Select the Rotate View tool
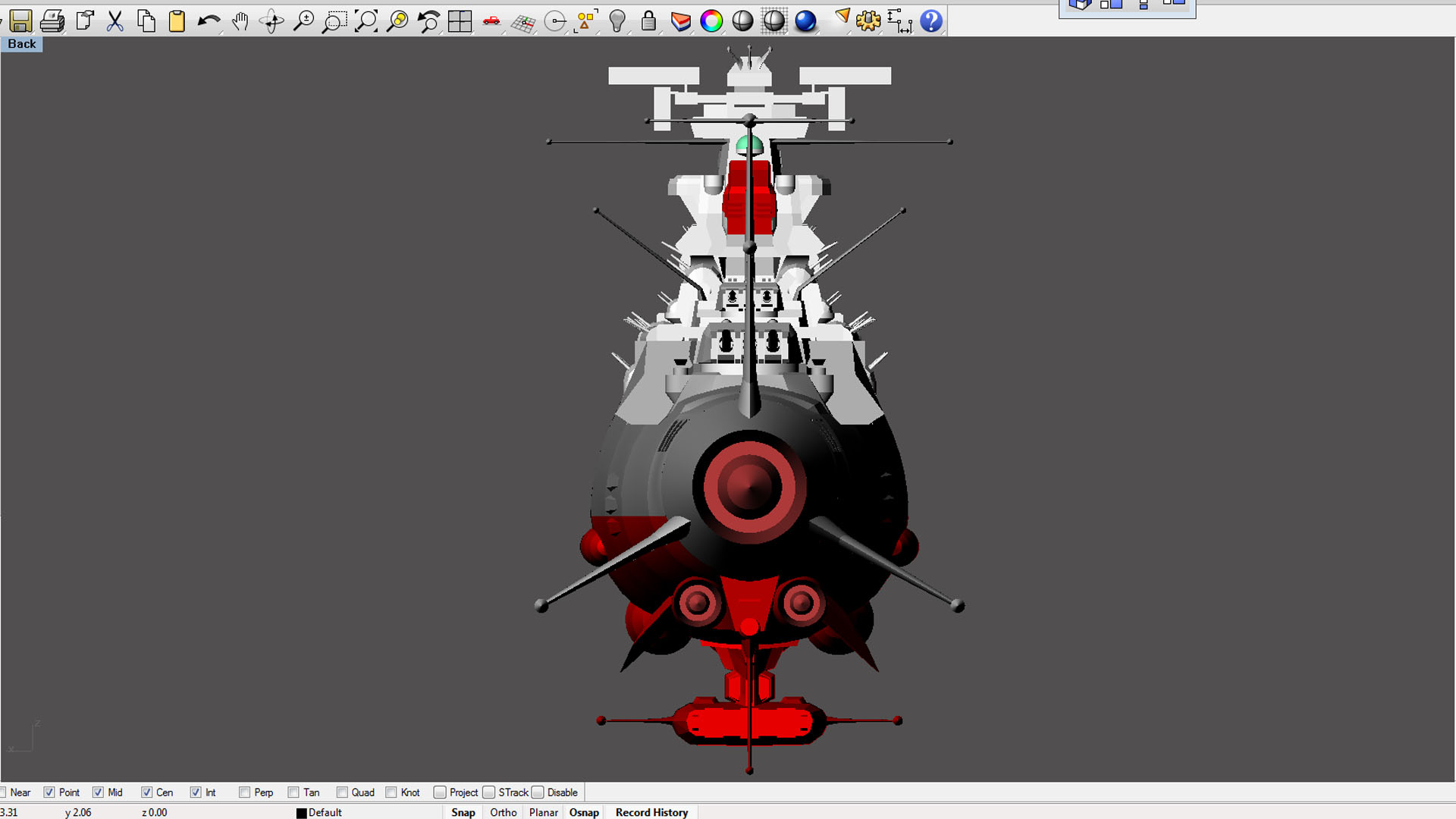 coord(271,20)
